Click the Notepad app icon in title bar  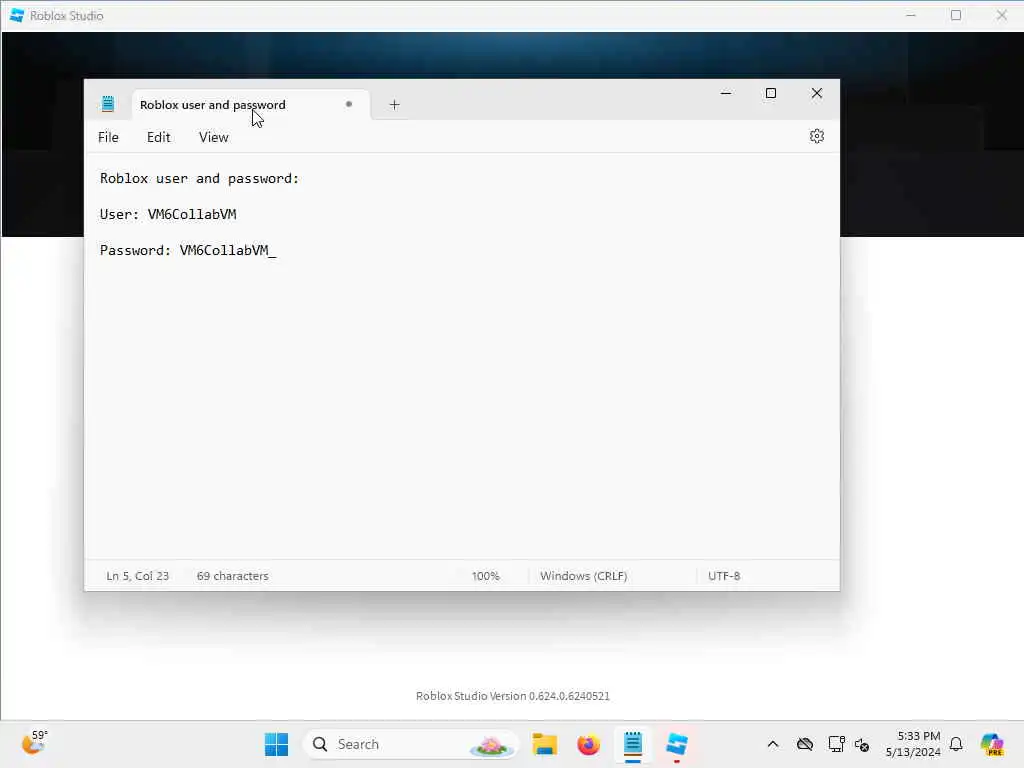click(x=108, y=104)
